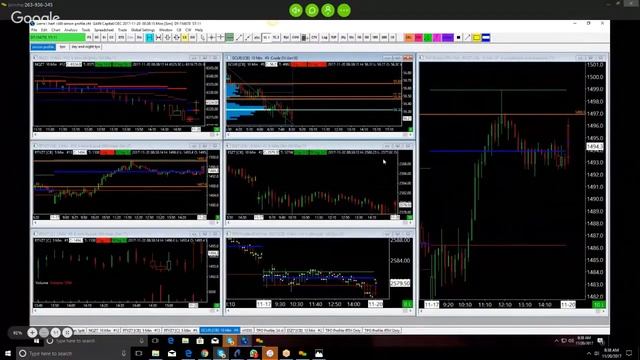
Task: Click the yellow highlighted toolbar icon
Action: pos(184,38)
